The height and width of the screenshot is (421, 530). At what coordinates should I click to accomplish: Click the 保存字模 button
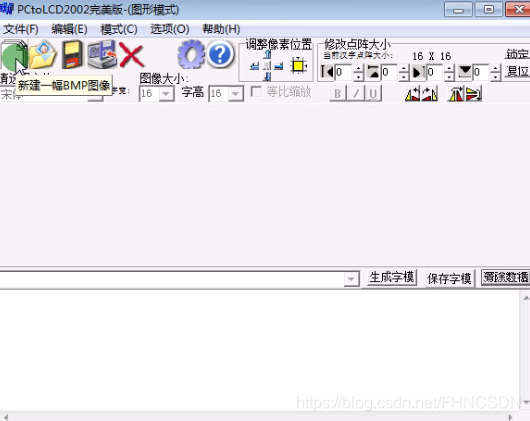pos(449,278)
